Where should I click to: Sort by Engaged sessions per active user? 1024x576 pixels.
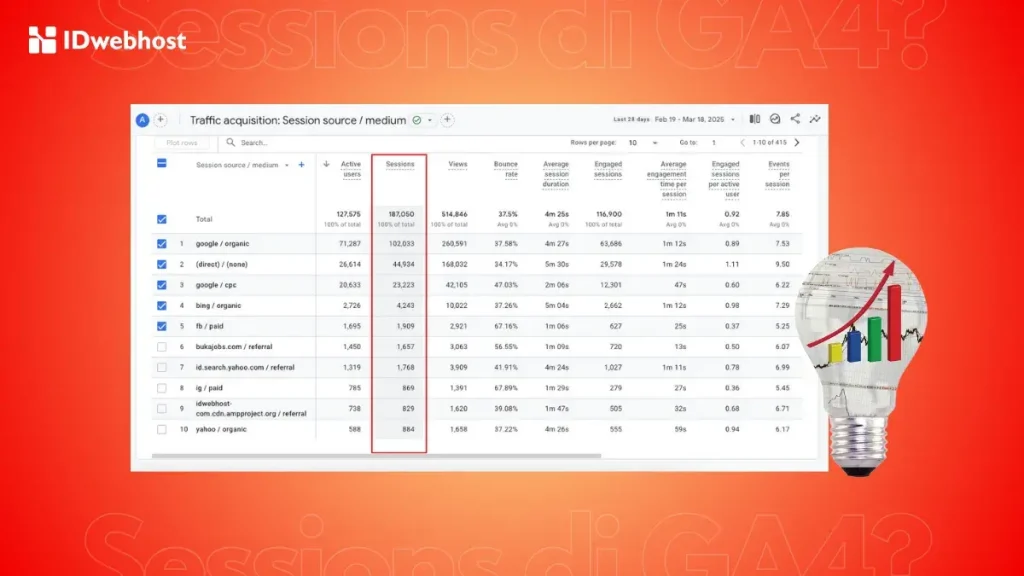click(724, 179)
